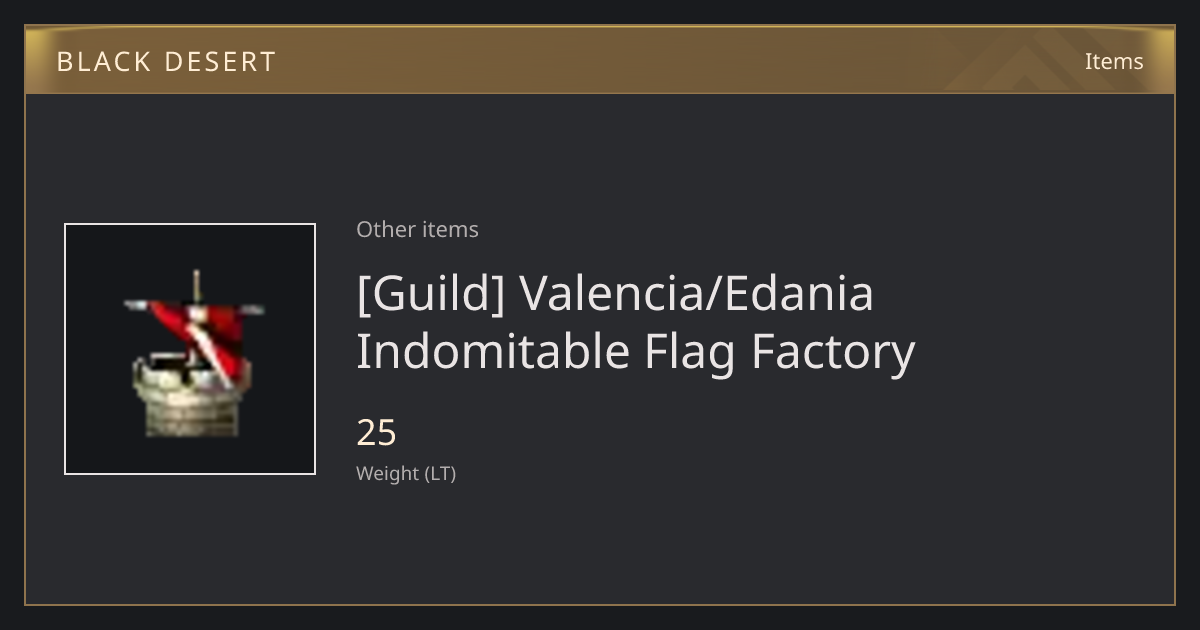Click the gold header banner background
The image size is (1200, 630).
coord(600,60)
